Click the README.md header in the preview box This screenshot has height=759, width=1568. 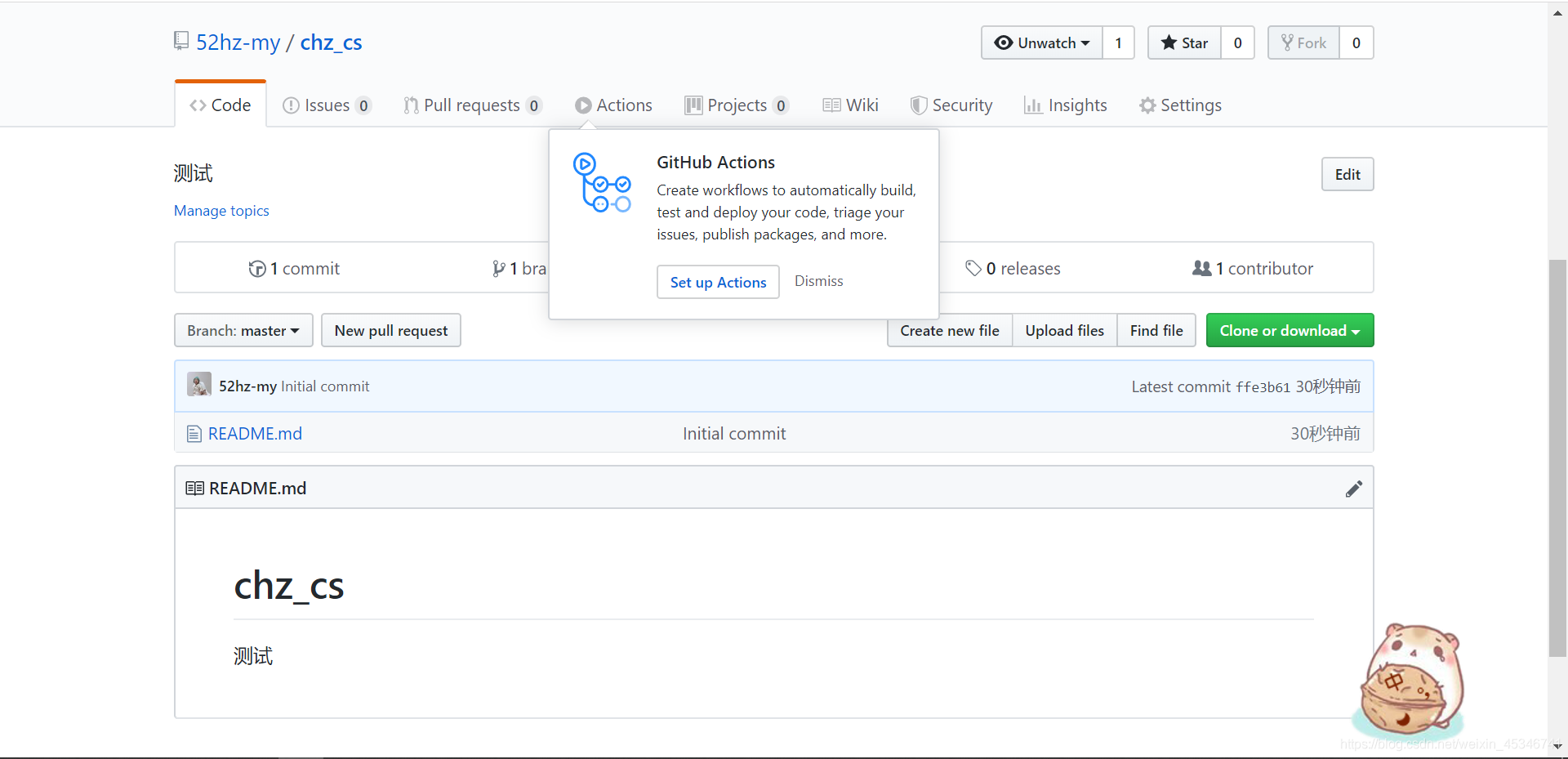257,489
